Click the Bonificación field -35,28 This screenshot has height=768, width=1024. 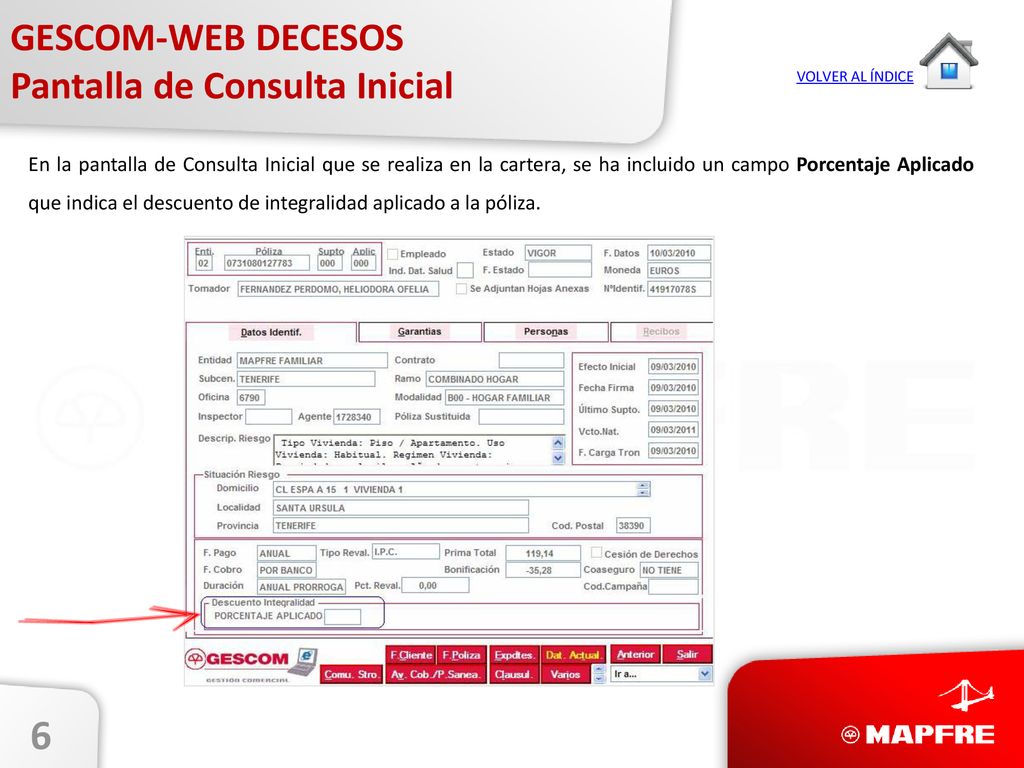click(x=543, y=570)
